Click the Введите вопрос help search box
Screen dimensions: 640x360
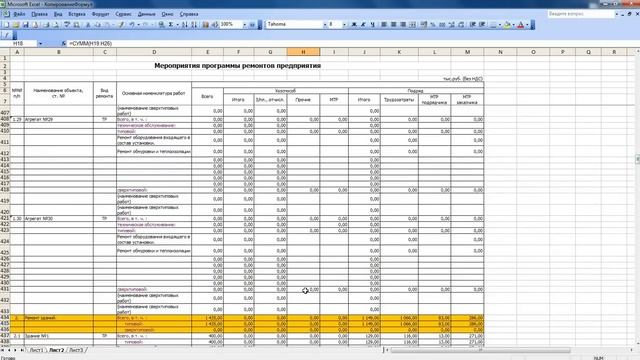pos(581,14)
